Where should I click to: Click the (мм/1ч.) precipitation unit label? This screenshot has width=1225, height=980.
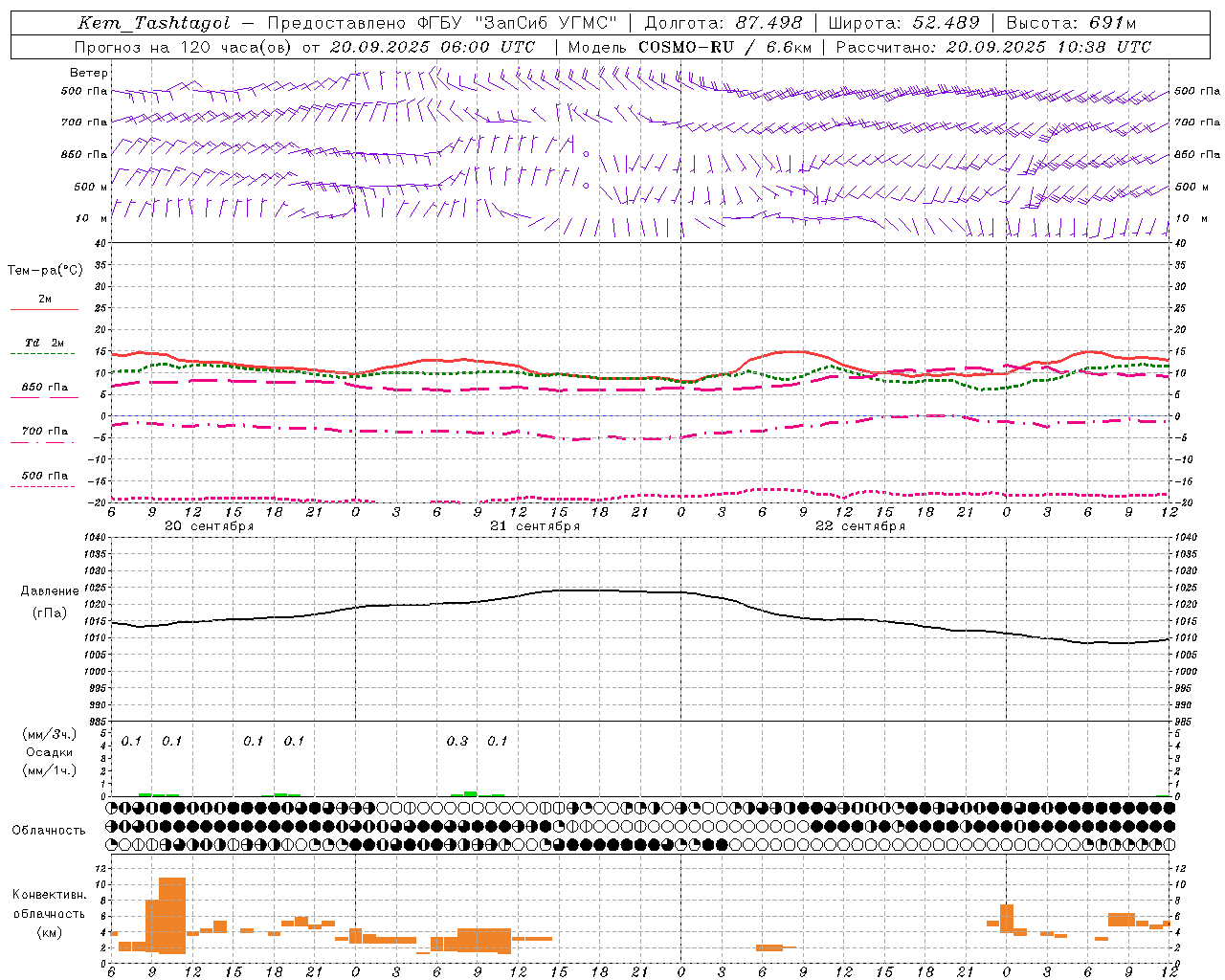point(49,770)
